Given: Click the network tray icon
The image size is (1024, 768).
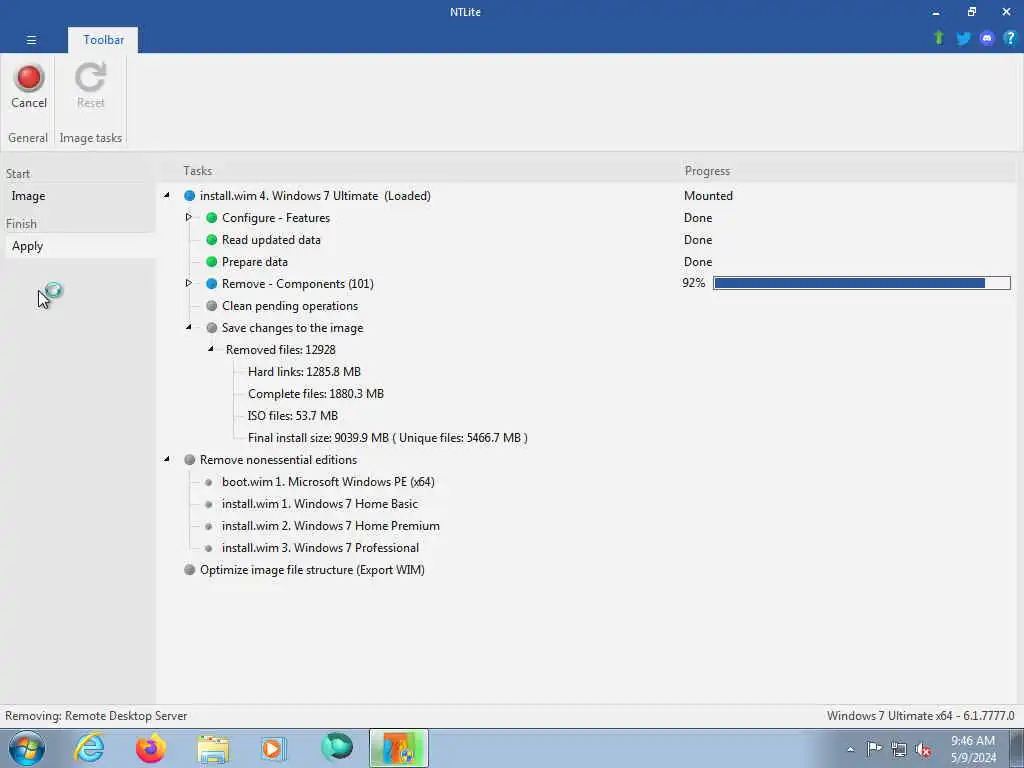Looking at the screenshot, I should (x=899, y=749).
